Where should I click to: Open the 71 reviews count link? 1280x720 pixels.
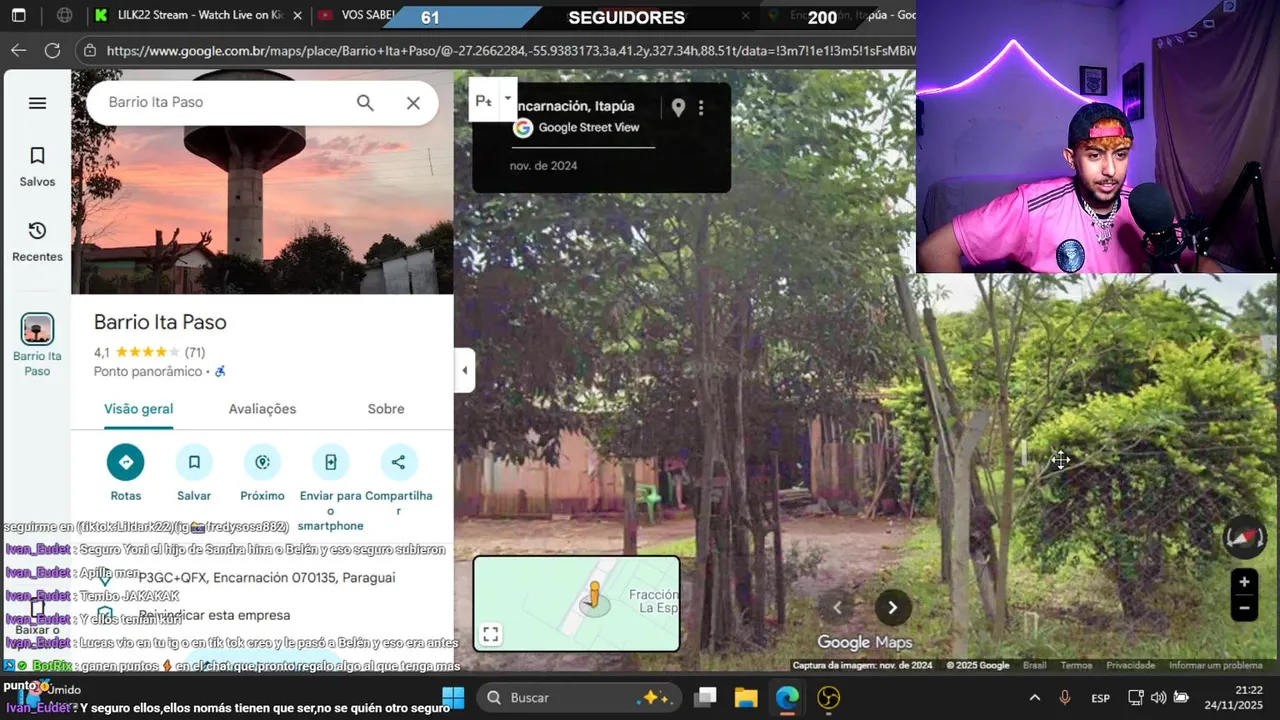point(195,352)
